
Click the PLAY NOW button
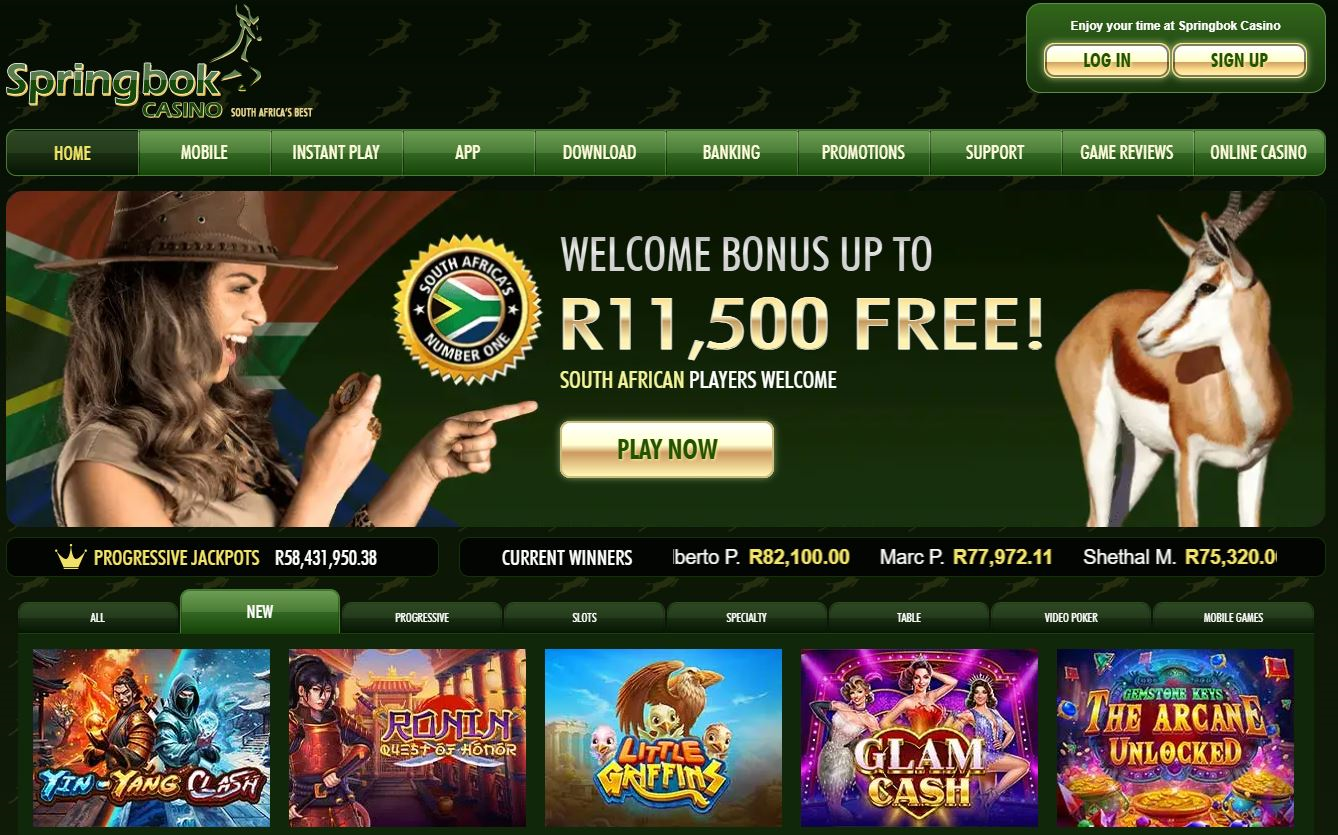(x=667, y=449)
